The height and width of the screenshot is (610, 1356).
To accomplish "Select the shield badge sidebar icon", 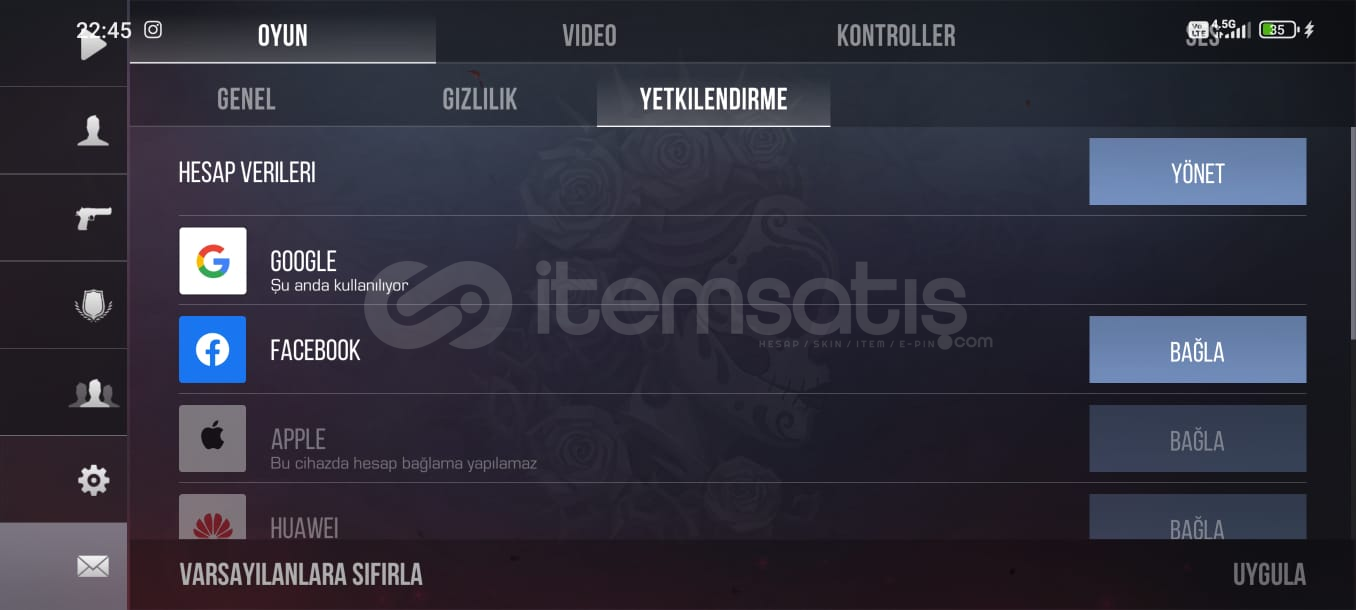I will point(93,305).
